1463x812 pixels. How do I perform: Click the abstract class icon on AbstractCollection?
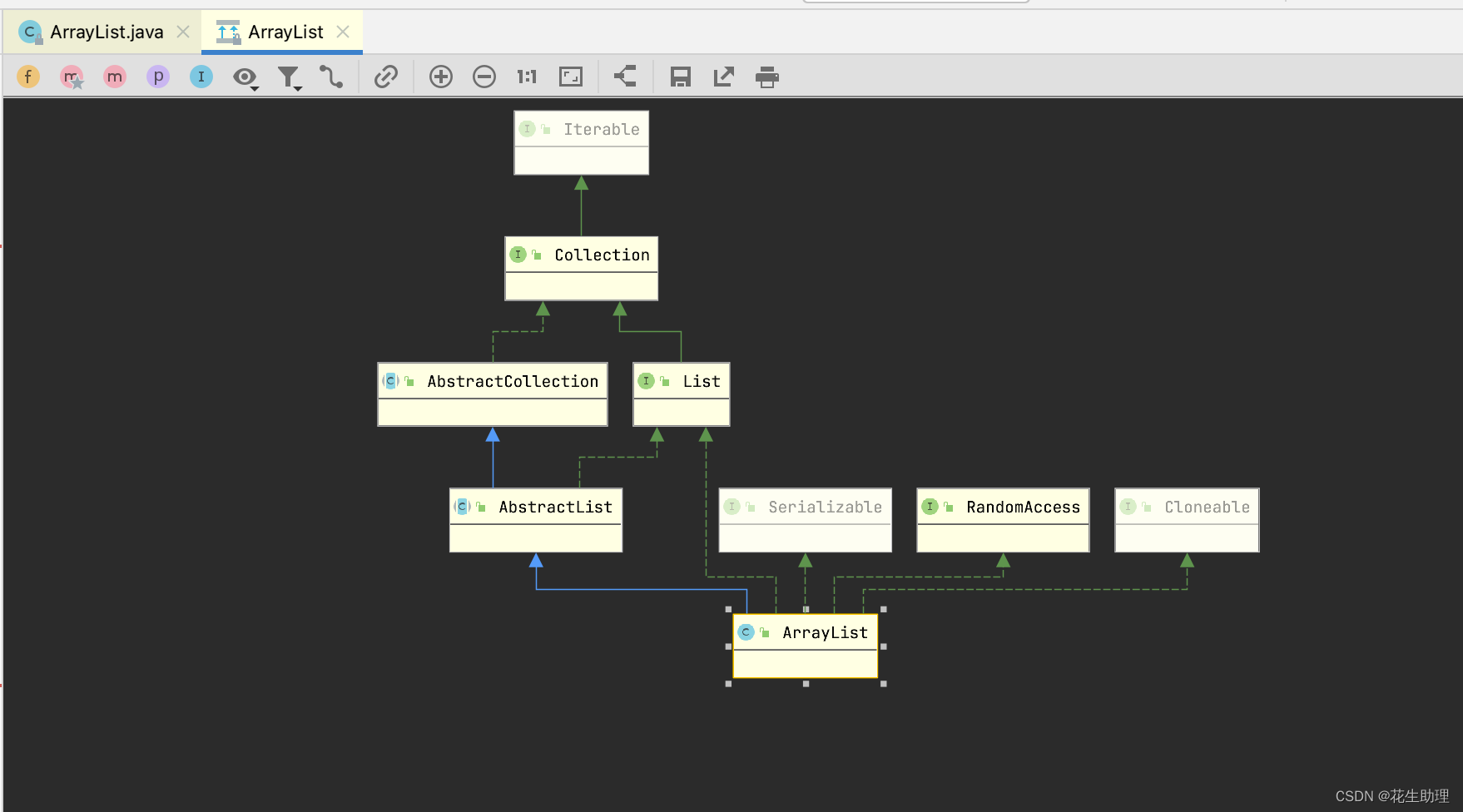(390, 381)
